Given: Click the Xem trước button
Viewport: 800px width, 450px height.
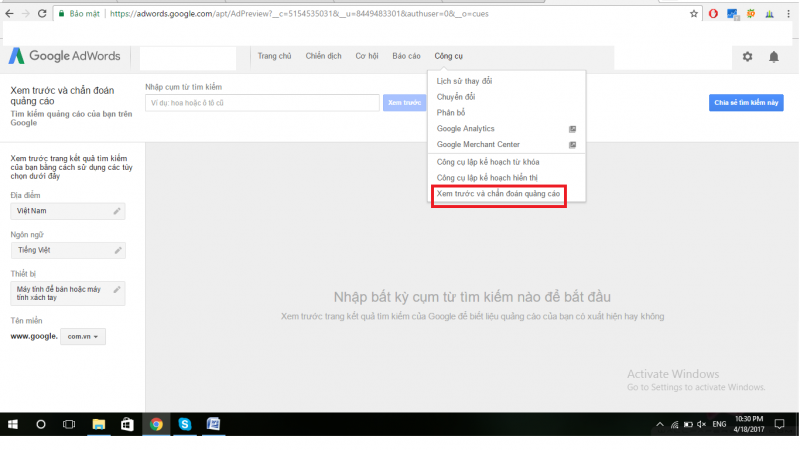Looking at the screenshot, I should pos(404,103).
